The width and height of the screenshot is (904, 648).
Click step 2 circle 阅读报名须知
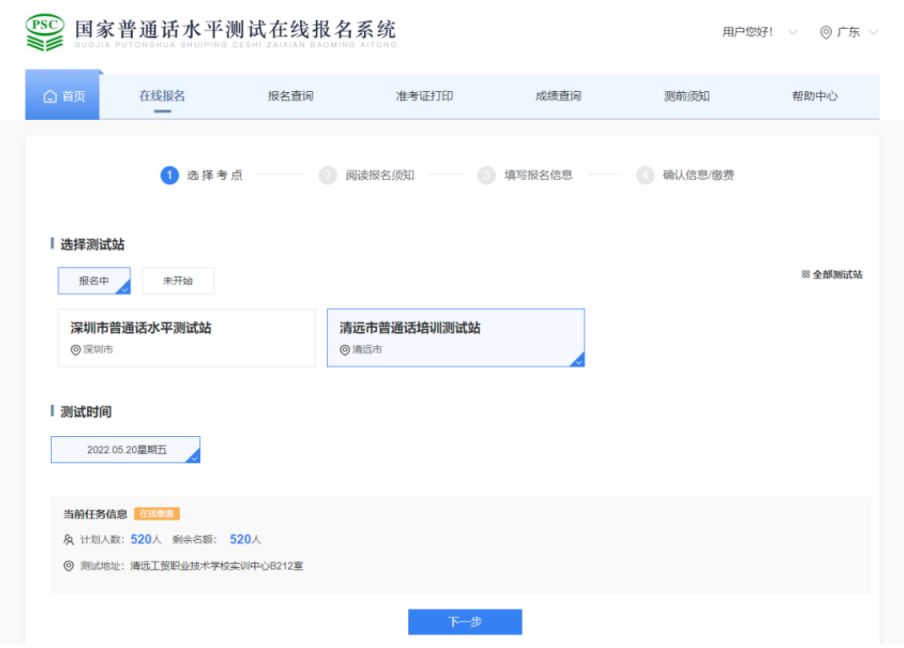point(328,175)
